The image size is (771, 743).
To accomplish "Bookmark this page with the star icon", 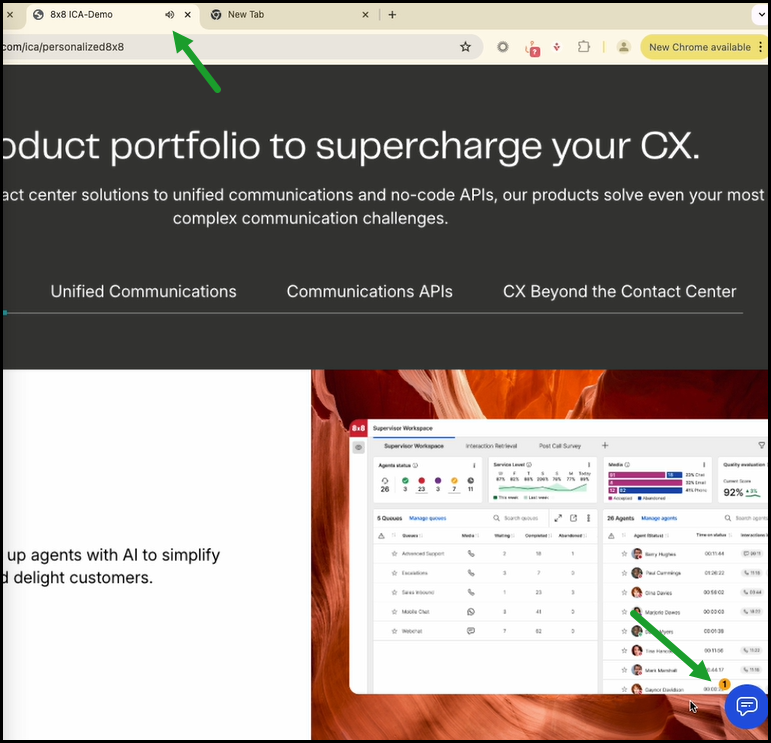I will pos(465,47).
